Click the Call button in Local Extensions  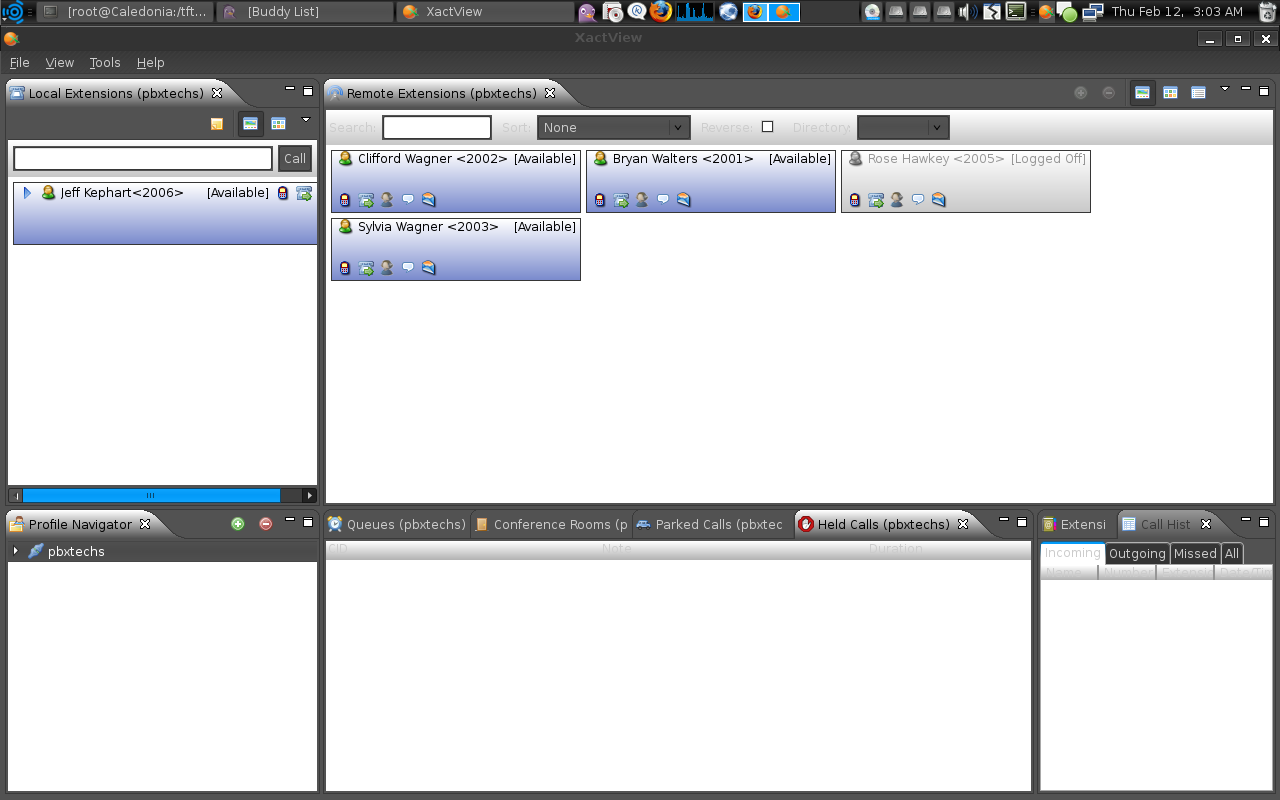coord(294,158)
